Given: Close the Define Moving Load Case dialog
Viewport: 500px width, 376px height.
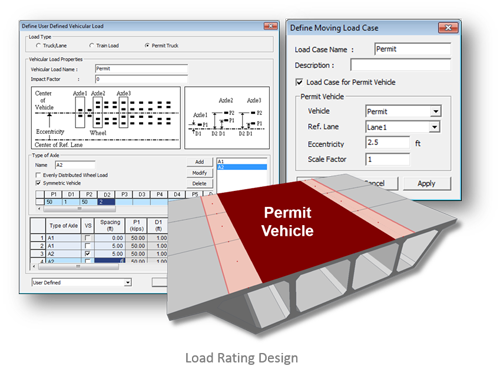Looking at the screenshot, I should click(448, 28).
